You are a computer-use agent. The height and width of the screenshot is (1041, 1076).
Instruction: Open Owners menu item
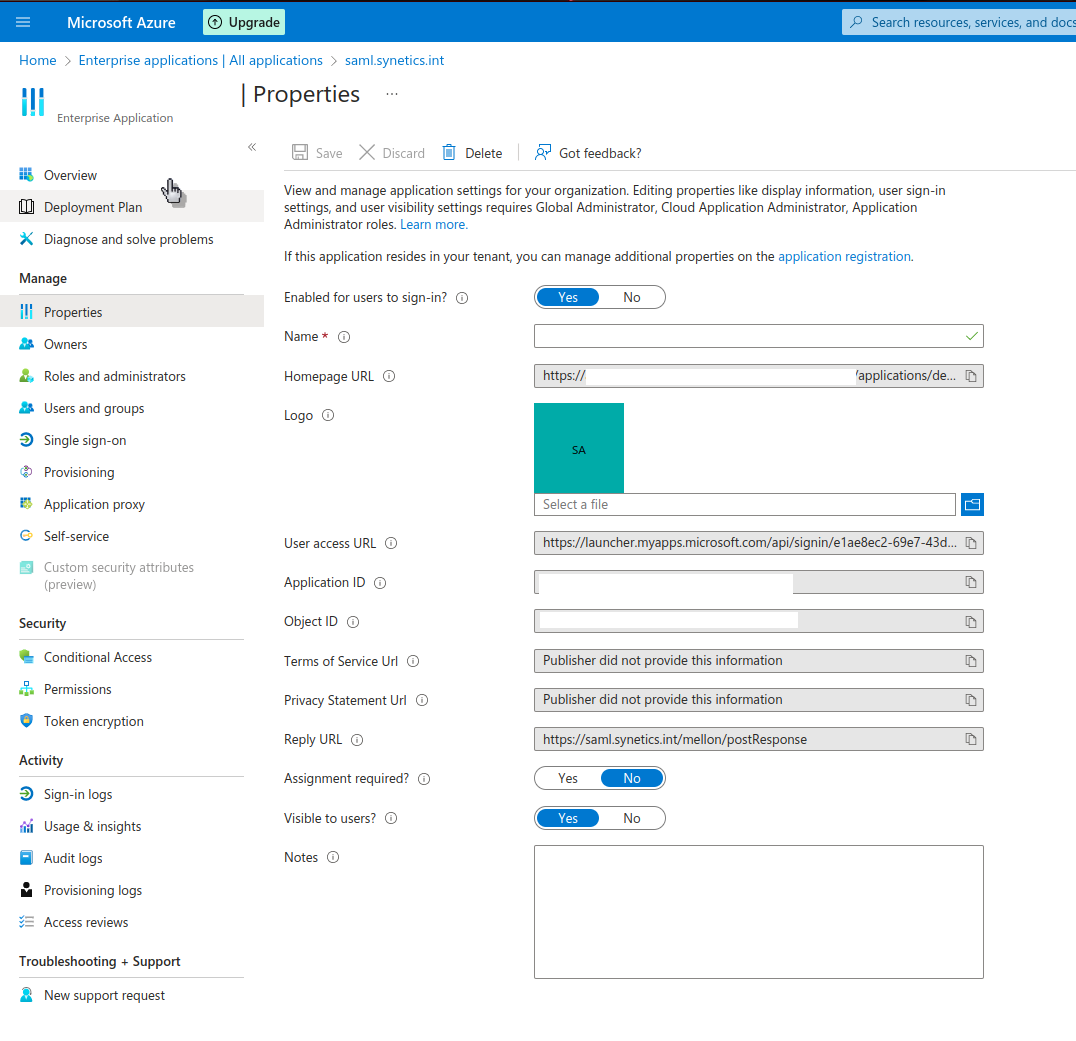tap(132, 344)
